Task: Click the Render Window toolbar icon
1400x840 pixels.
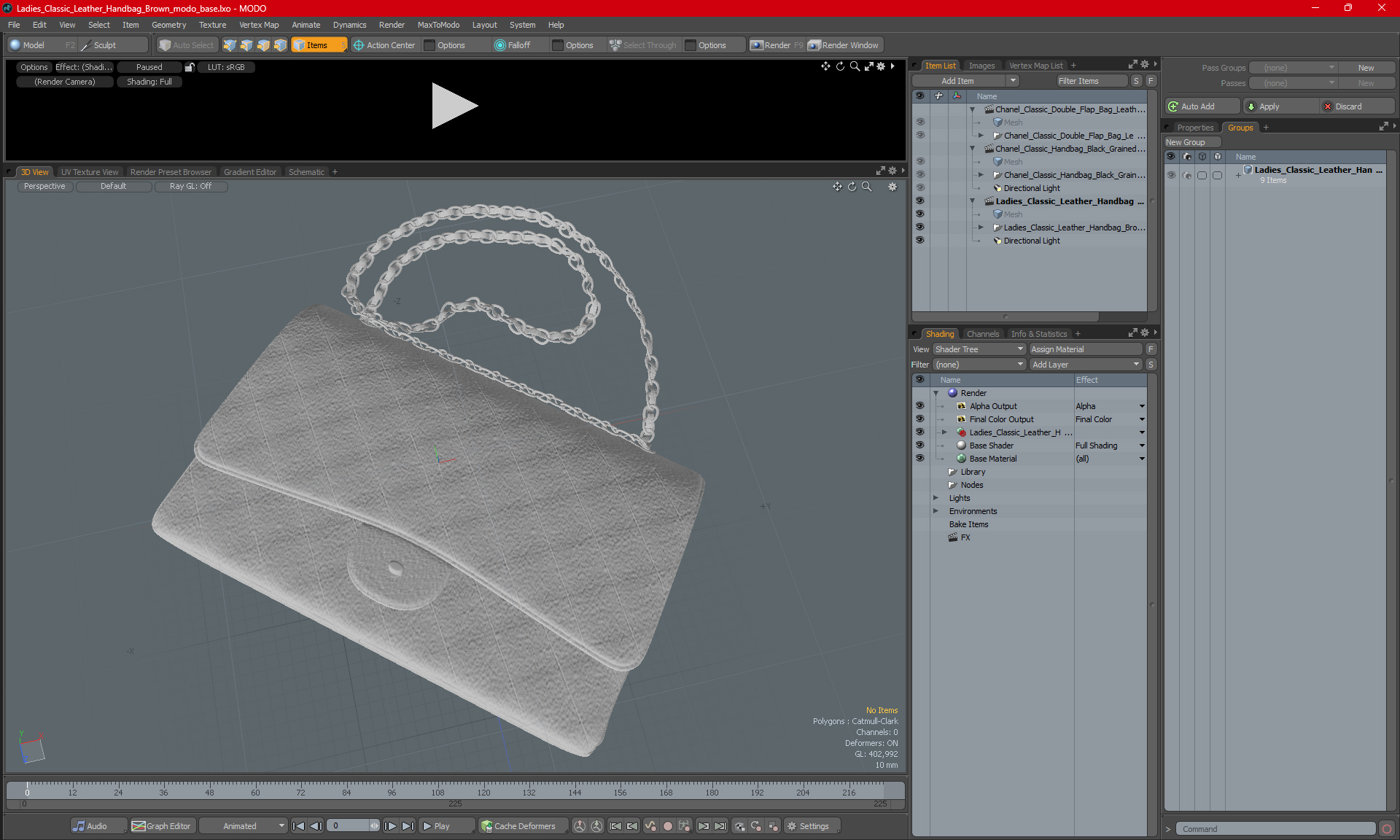Action: click(x=814, y=45)
